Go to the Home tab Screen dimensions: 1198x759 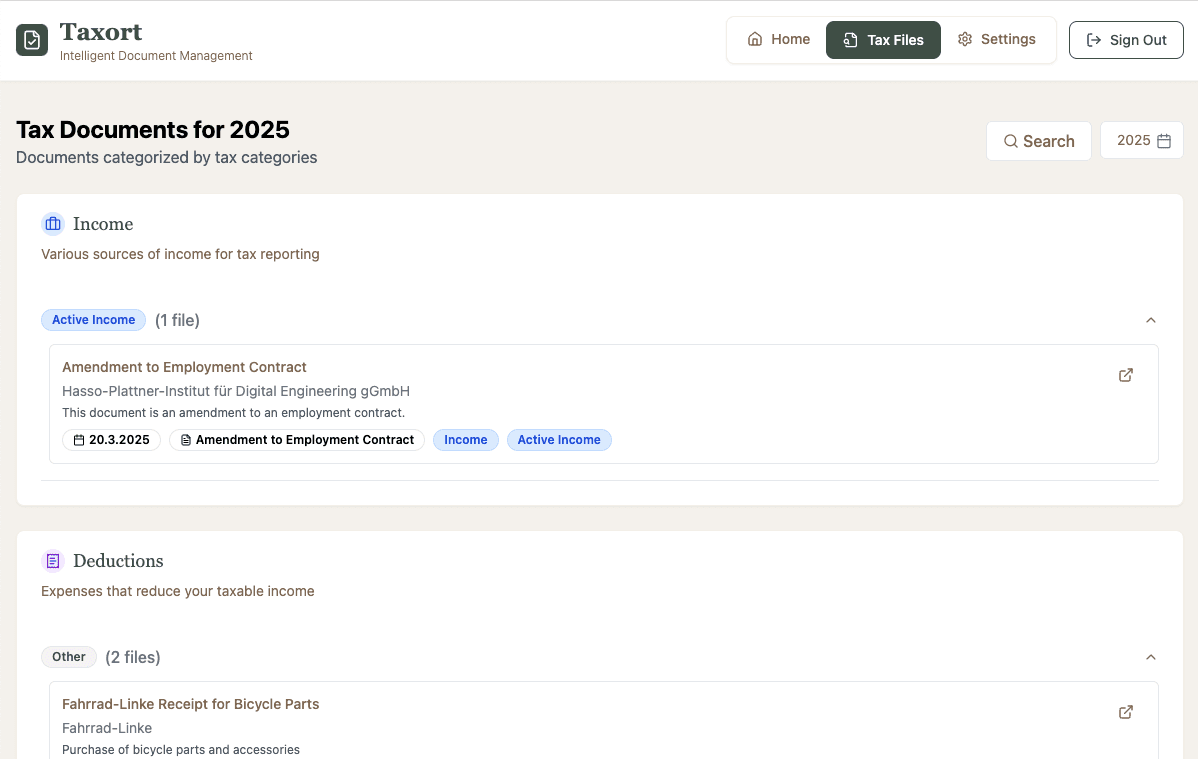778,40
